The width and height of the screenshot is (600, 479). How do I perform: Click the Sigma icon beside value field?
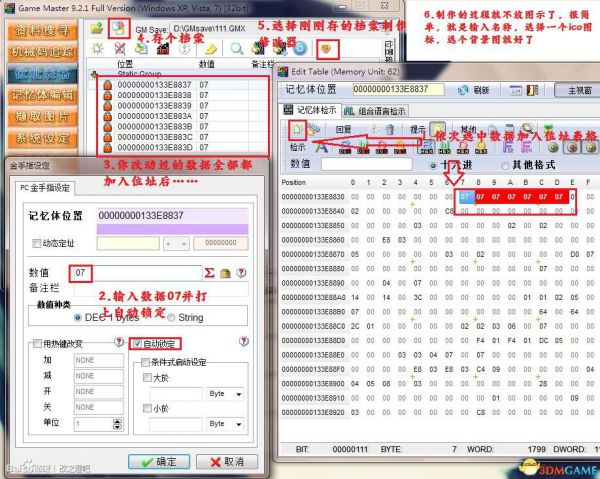(209, 272)
